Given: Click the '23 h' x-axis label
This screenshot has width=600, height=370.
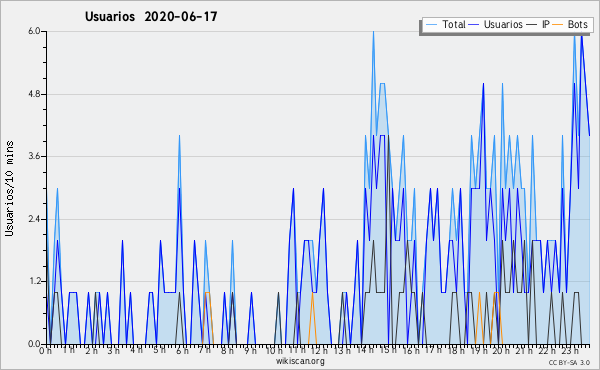Looking at the screenshot, I should click(x=570, y=350).
